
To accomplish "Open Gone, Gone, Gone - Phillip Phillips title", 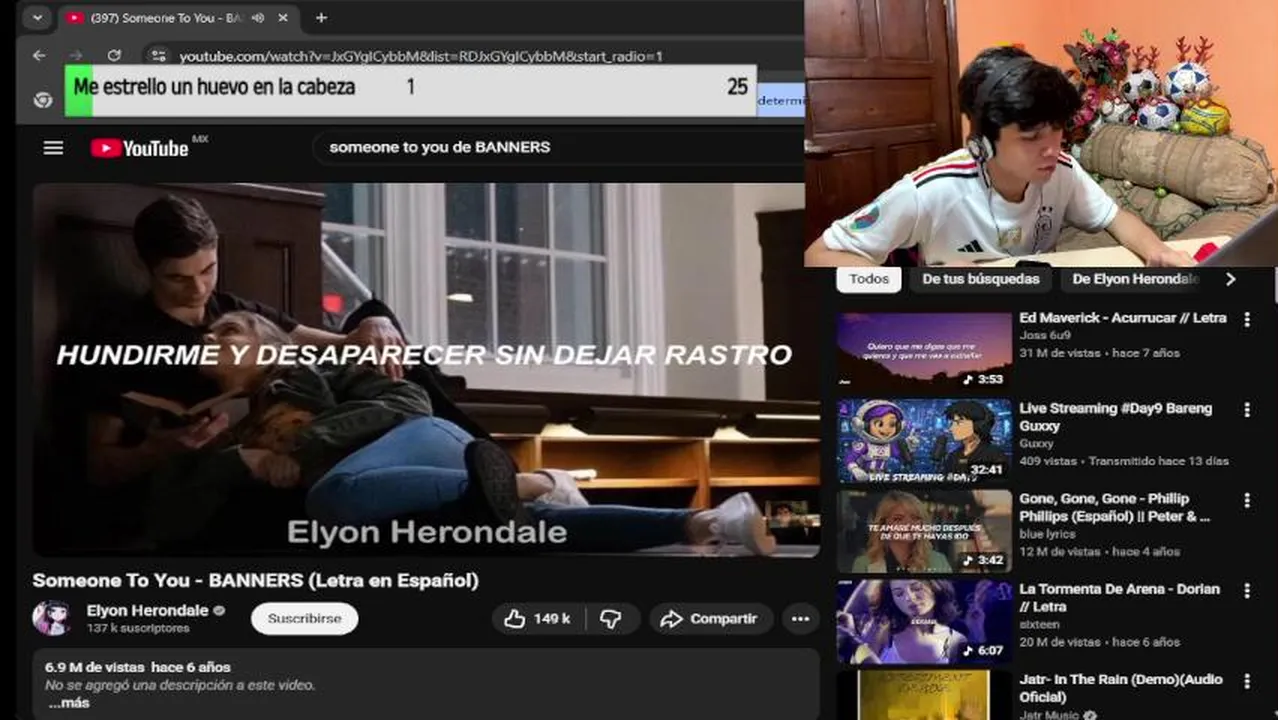I will tap(1114, 508).
